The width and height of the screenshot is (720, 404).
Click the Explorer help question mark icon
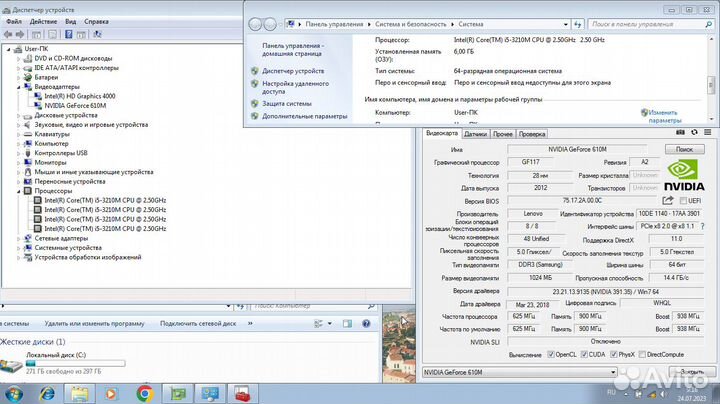tap(366, 324)
